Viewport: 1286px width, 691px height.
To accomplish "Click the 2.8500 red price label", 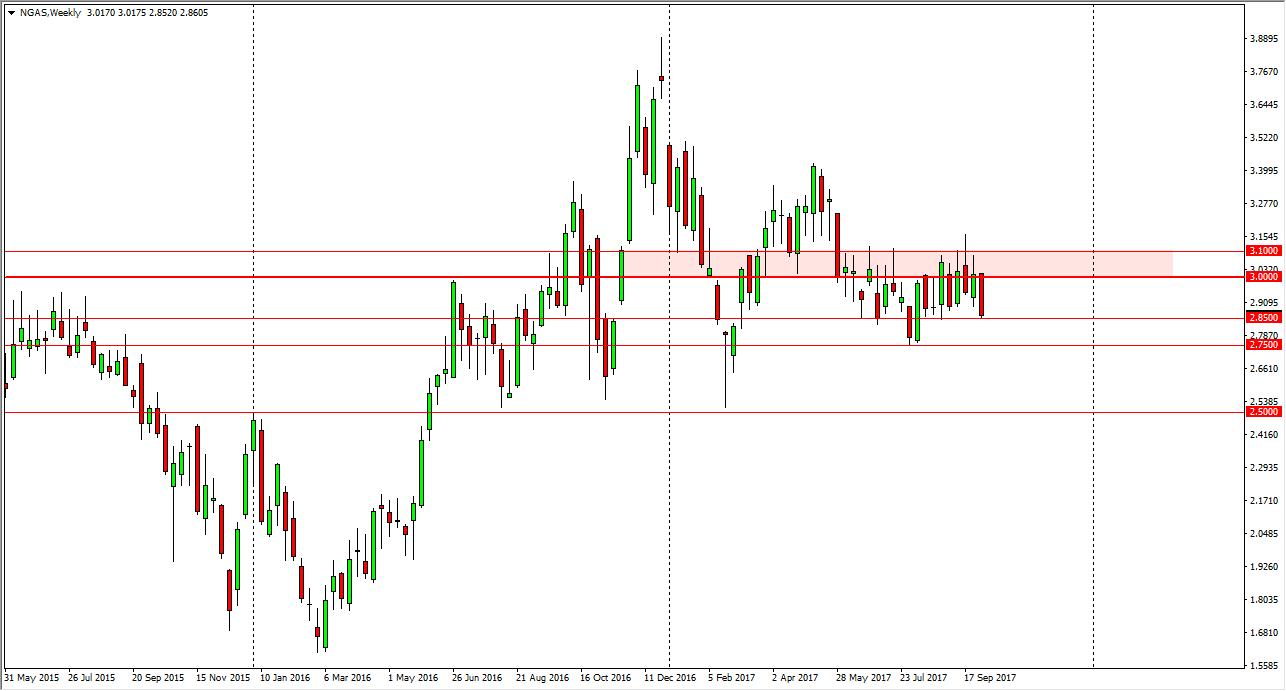I will [1262, 318].
